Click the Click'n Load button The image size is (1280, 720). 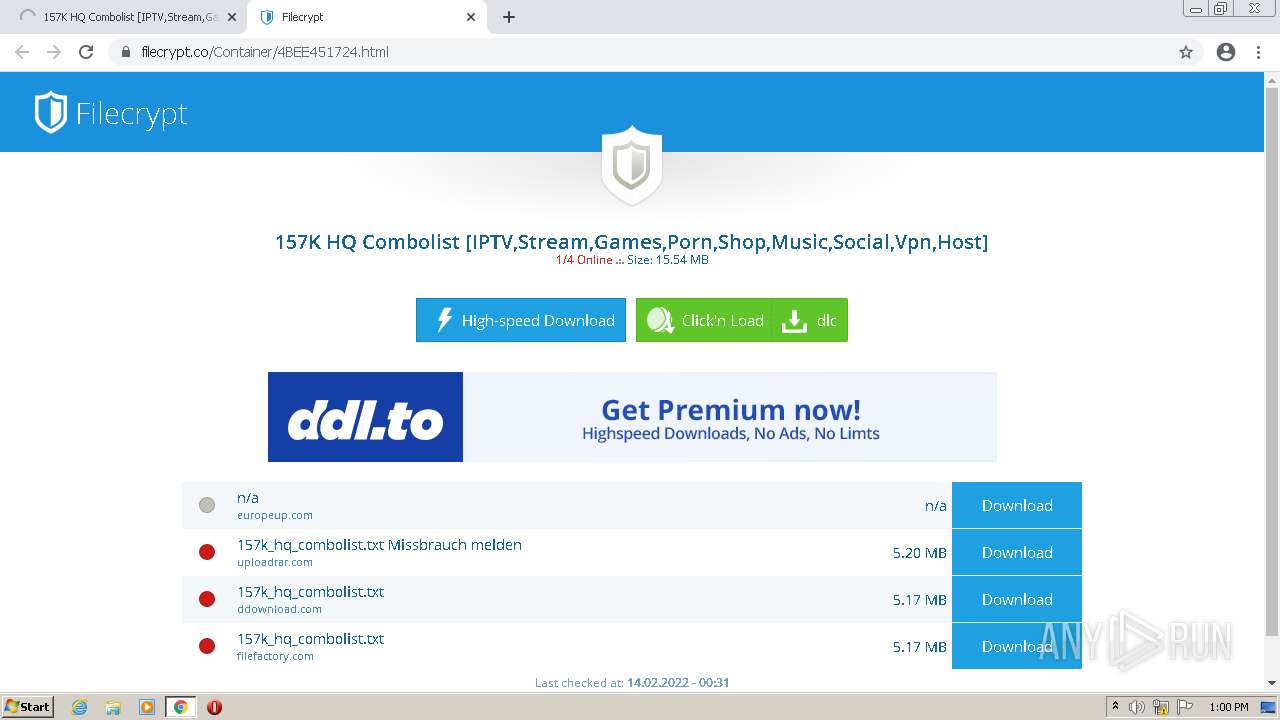pyautogui.click(x=704, y=320)
